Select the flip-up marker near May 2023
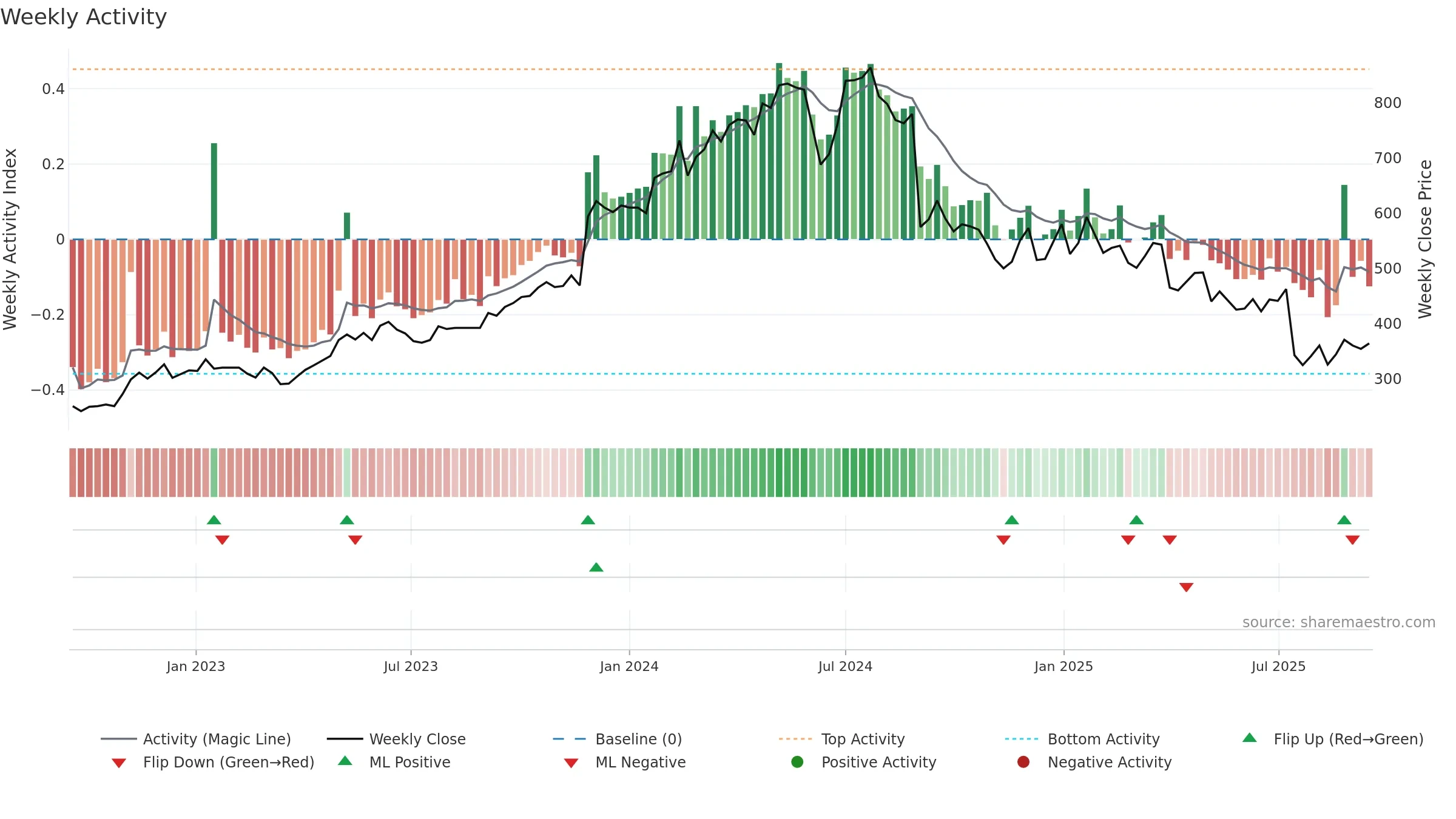Screen dimensions: 1456x819 pos(347,520)
